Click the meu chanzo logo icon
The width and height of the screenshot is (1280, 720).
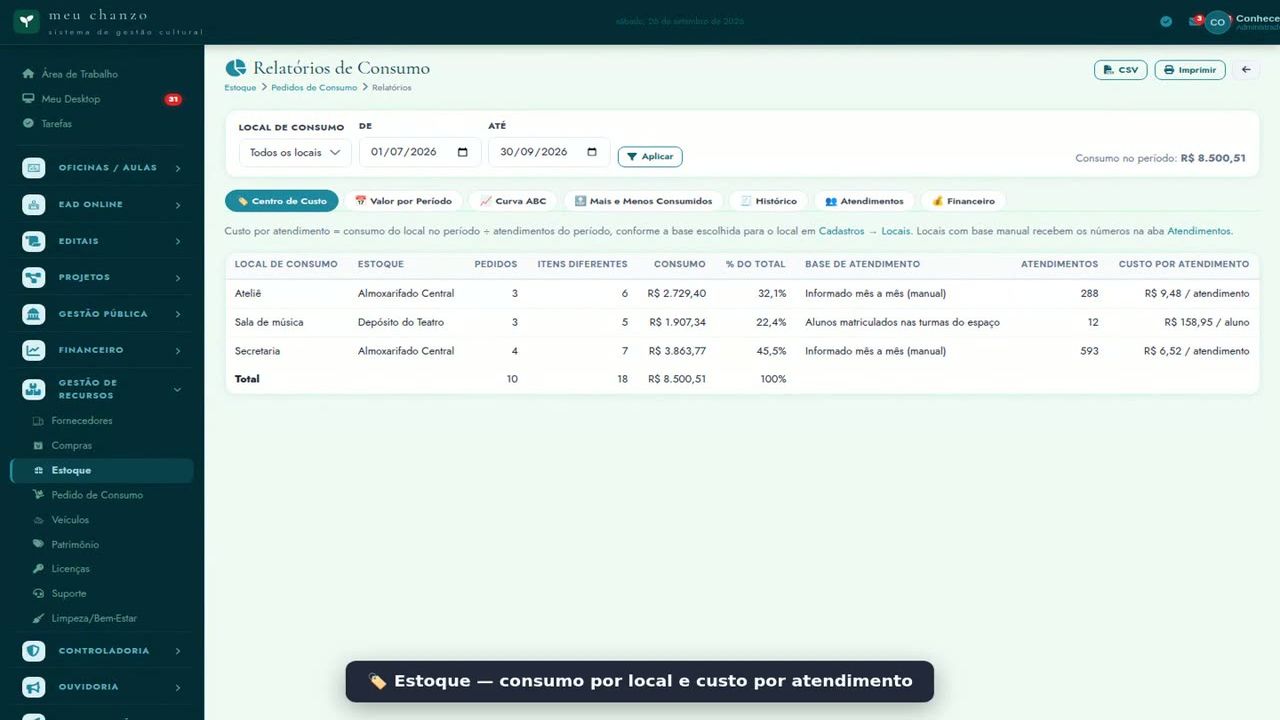pyautogui.click(x=27, y=21)
